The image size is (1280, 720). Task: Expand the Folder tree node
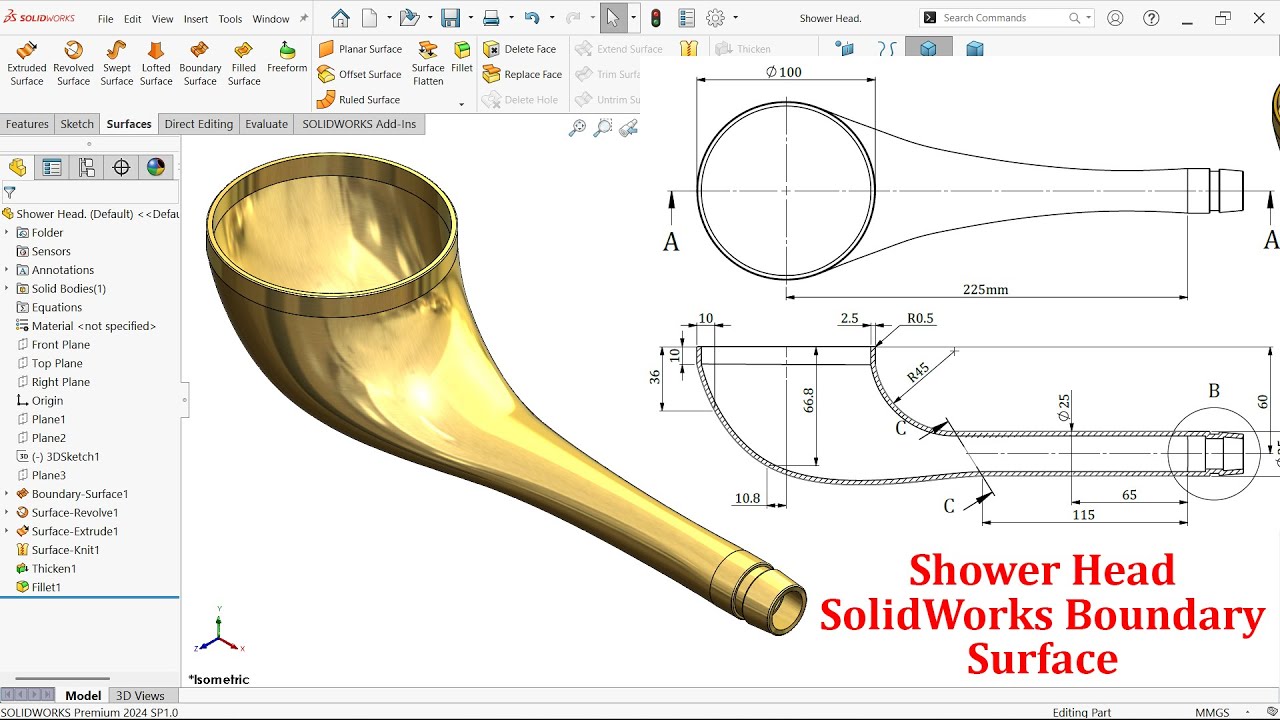coord(6,233)
